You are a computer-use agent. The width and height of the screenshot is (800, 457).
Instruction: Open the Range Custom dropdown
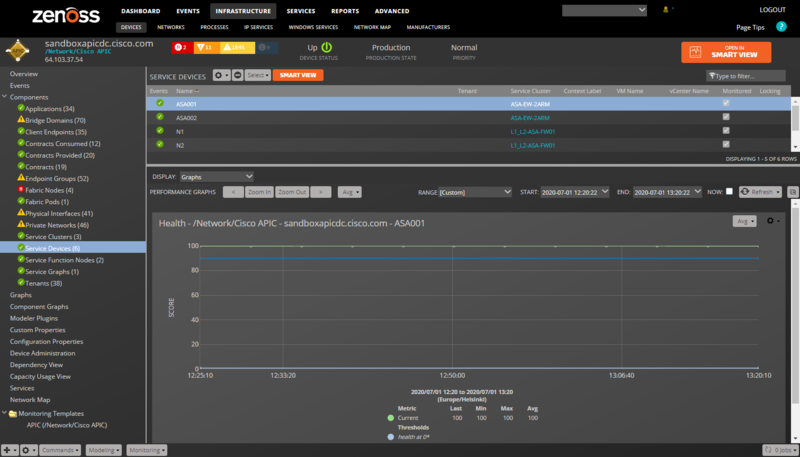pos(475,192)
